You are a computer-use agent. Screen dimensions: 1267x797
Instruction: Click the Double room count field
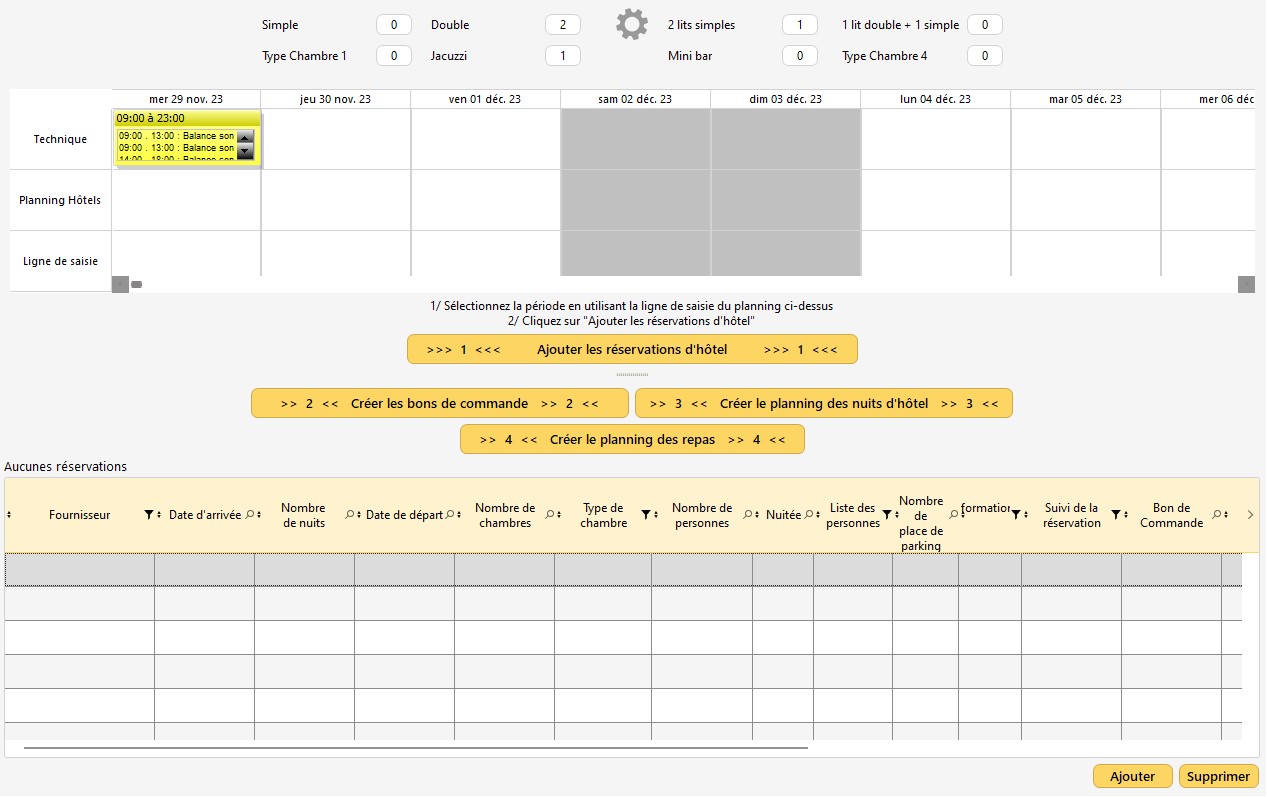563,25
